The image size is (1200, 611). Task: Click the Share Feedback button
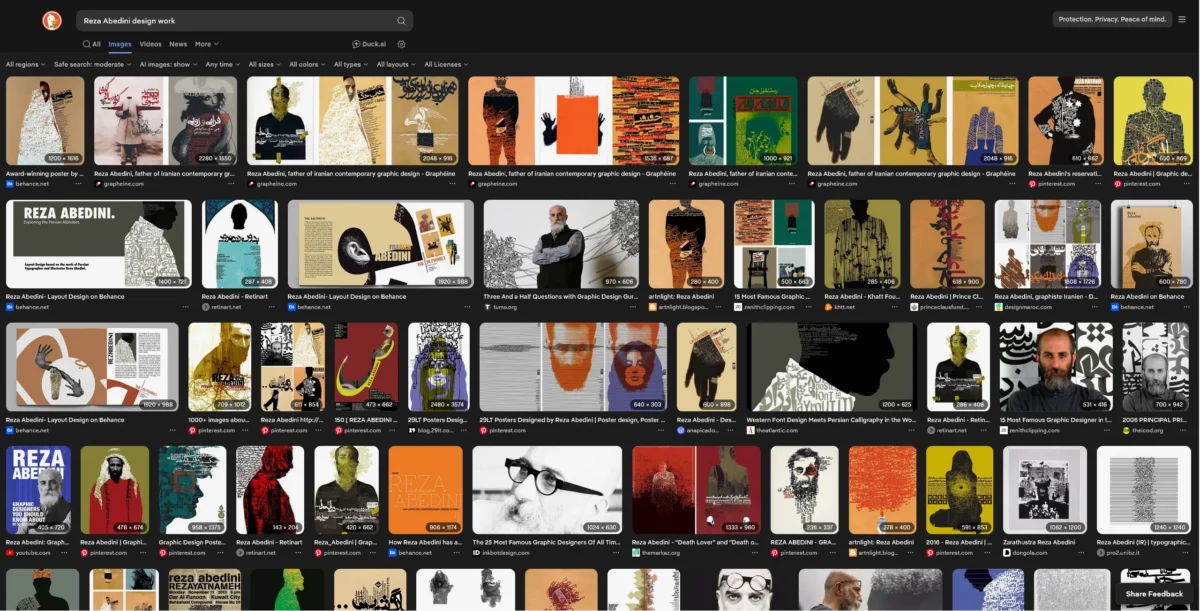click(1154, 594)
